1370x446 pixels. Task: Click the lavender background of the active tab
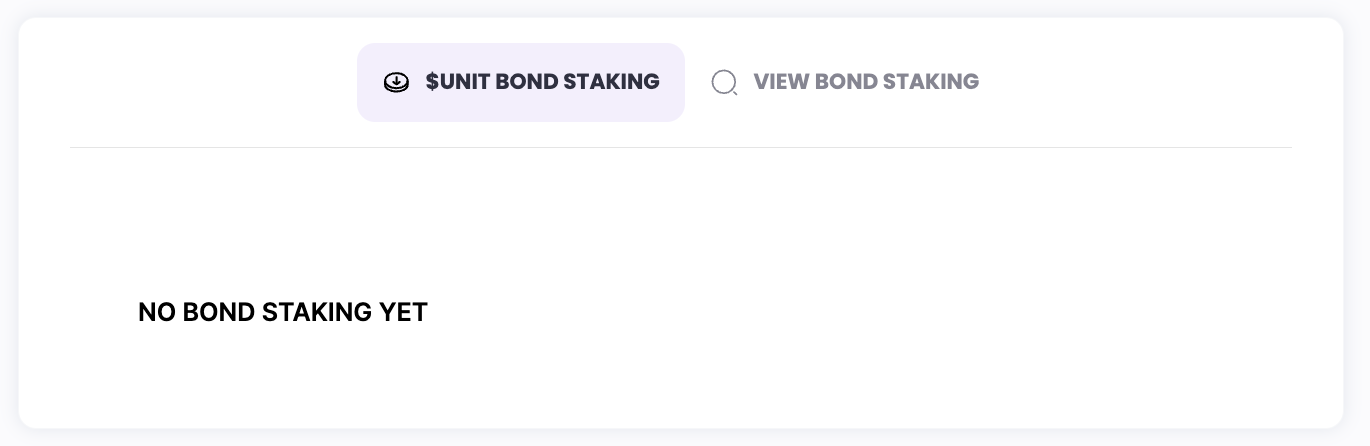pos(520,108)
